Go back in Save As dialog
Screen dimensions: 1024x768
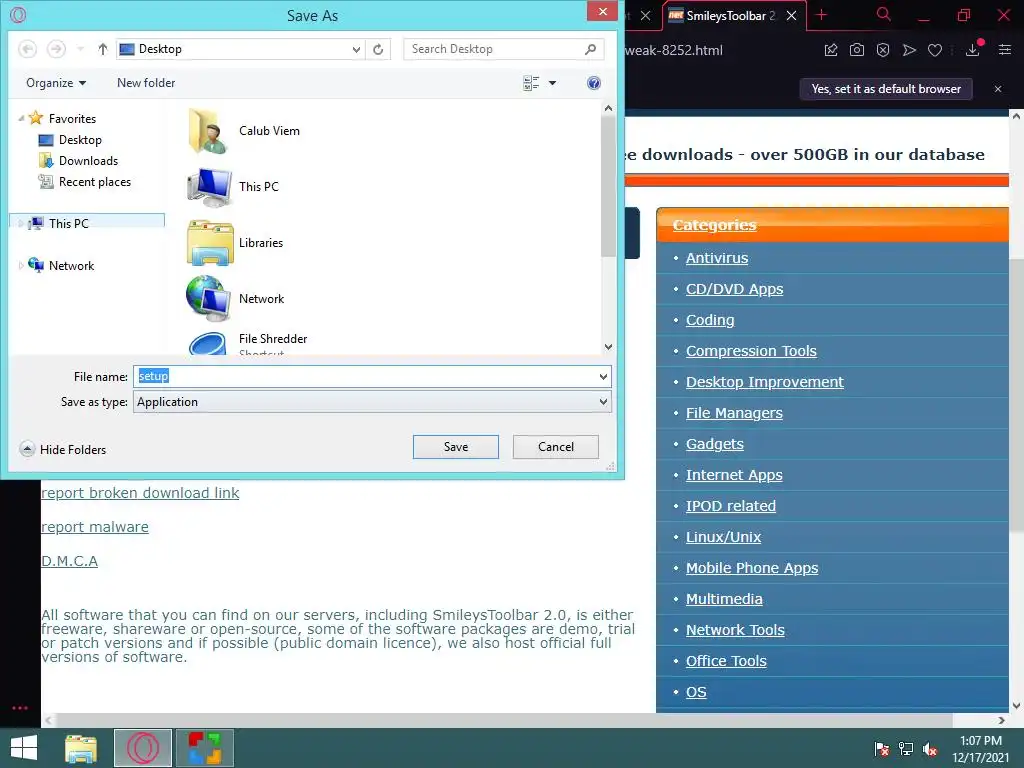point(27,49)
